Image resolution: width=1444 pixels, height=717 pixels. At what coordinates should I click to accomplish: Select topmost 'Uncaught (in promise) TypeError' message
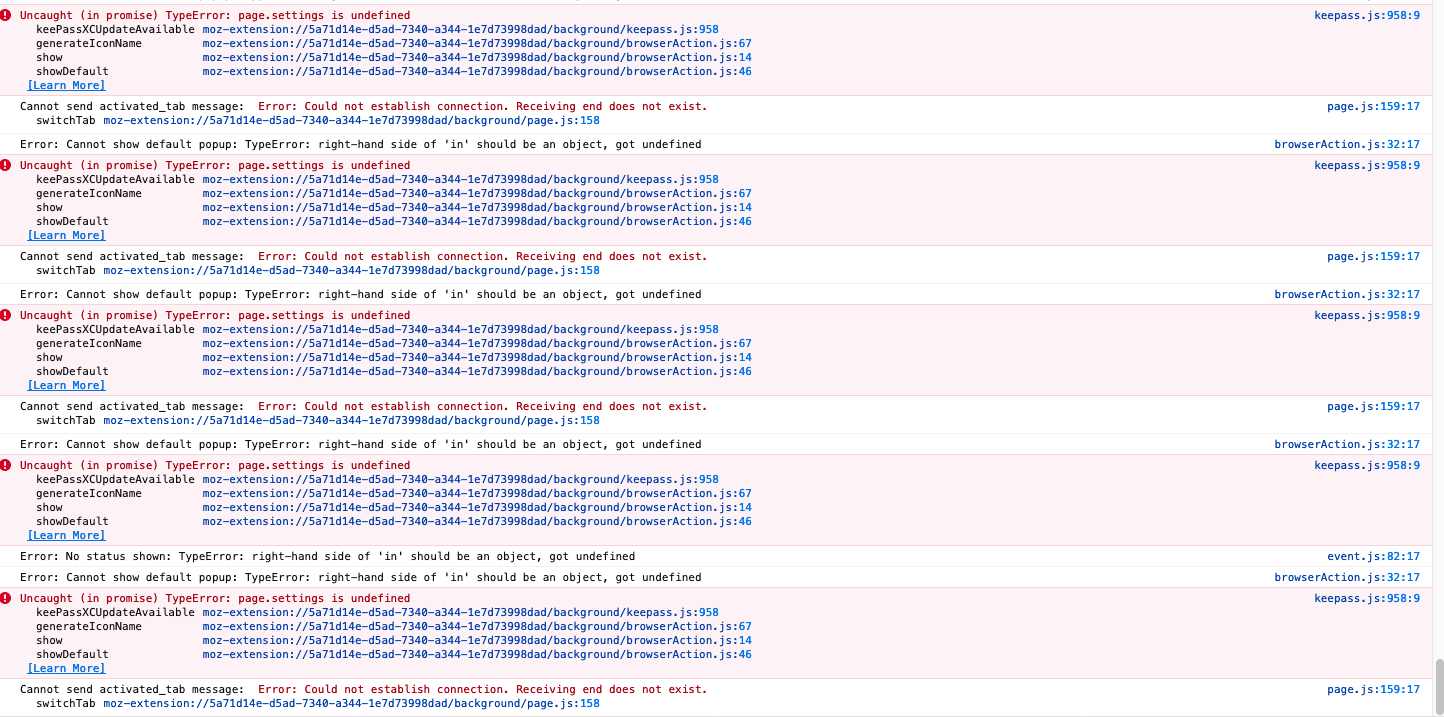click(215, 15)
